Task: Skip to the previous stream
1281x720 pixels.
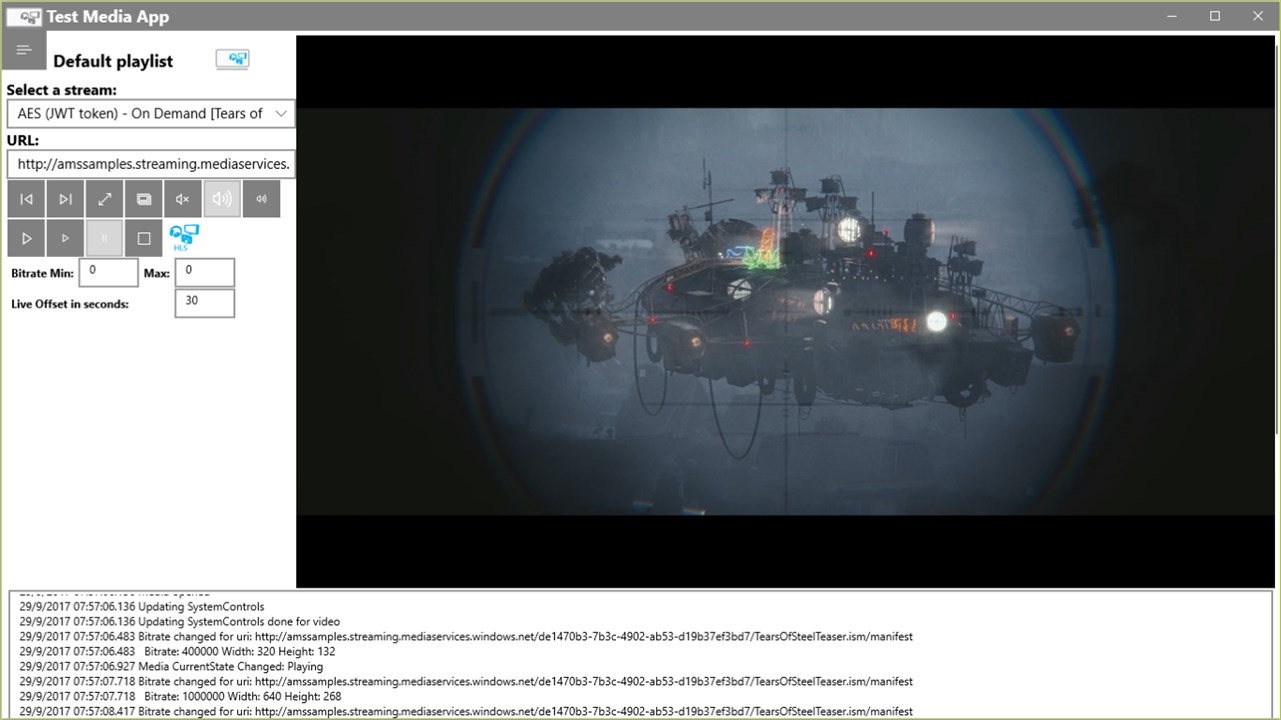Action: point(26,199)
